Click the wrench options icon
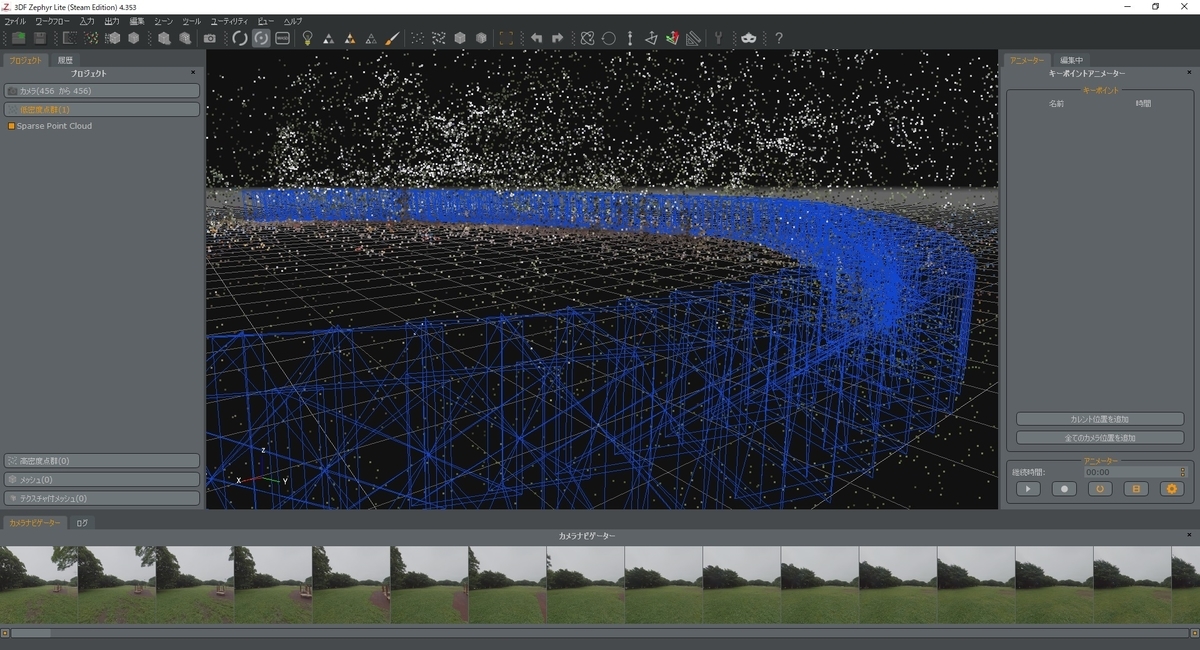1200x650 pixels. 718,38
